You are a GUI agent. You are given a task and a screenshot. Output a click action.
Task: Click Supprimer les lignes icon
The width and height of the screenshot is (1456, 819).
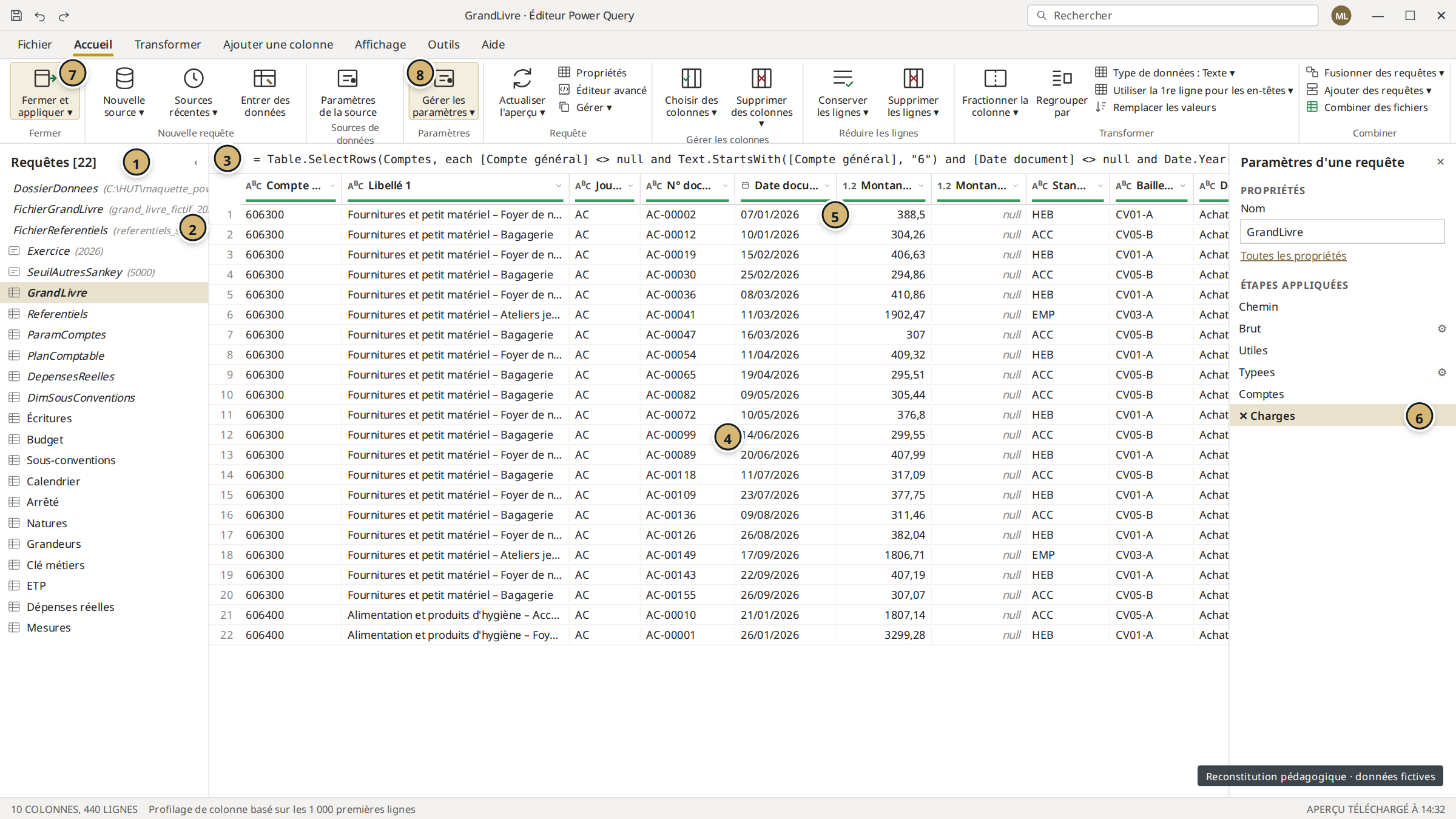pyautogui.click(x=913, y=78)
